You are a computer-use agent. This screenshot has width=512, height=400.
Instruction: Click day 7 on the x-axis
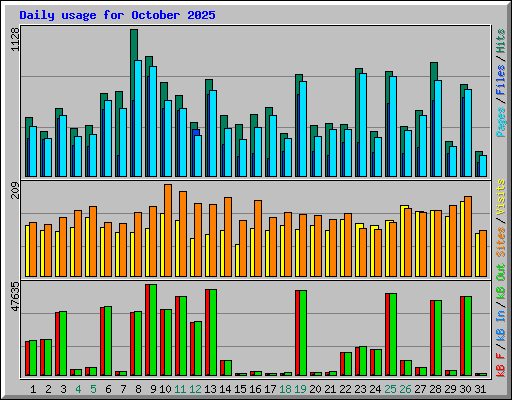coord(123,389)
